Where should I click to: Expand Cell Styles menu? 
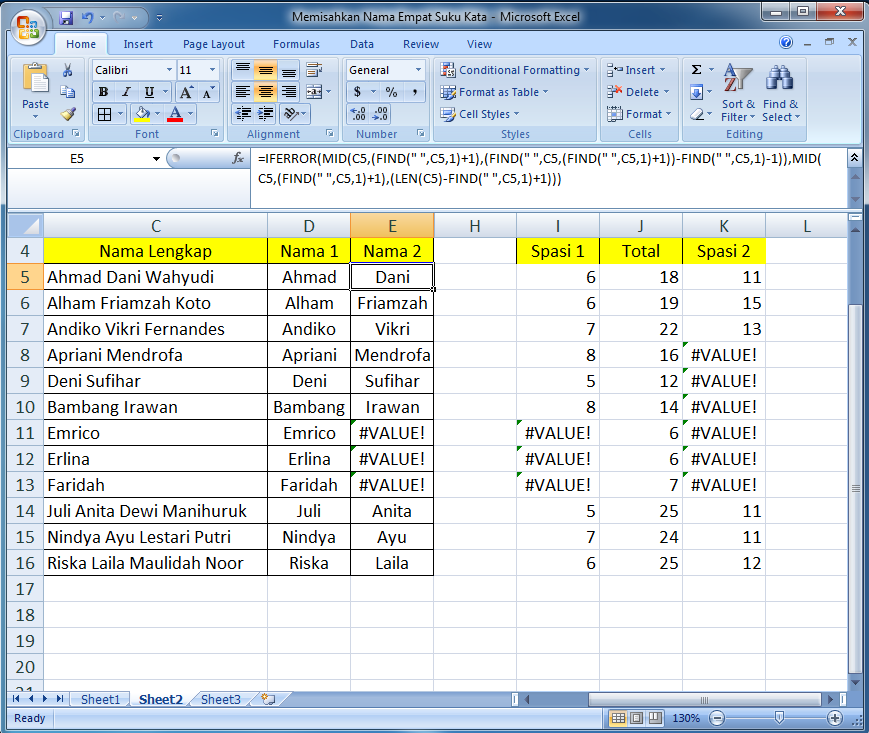tap(480, 114)
